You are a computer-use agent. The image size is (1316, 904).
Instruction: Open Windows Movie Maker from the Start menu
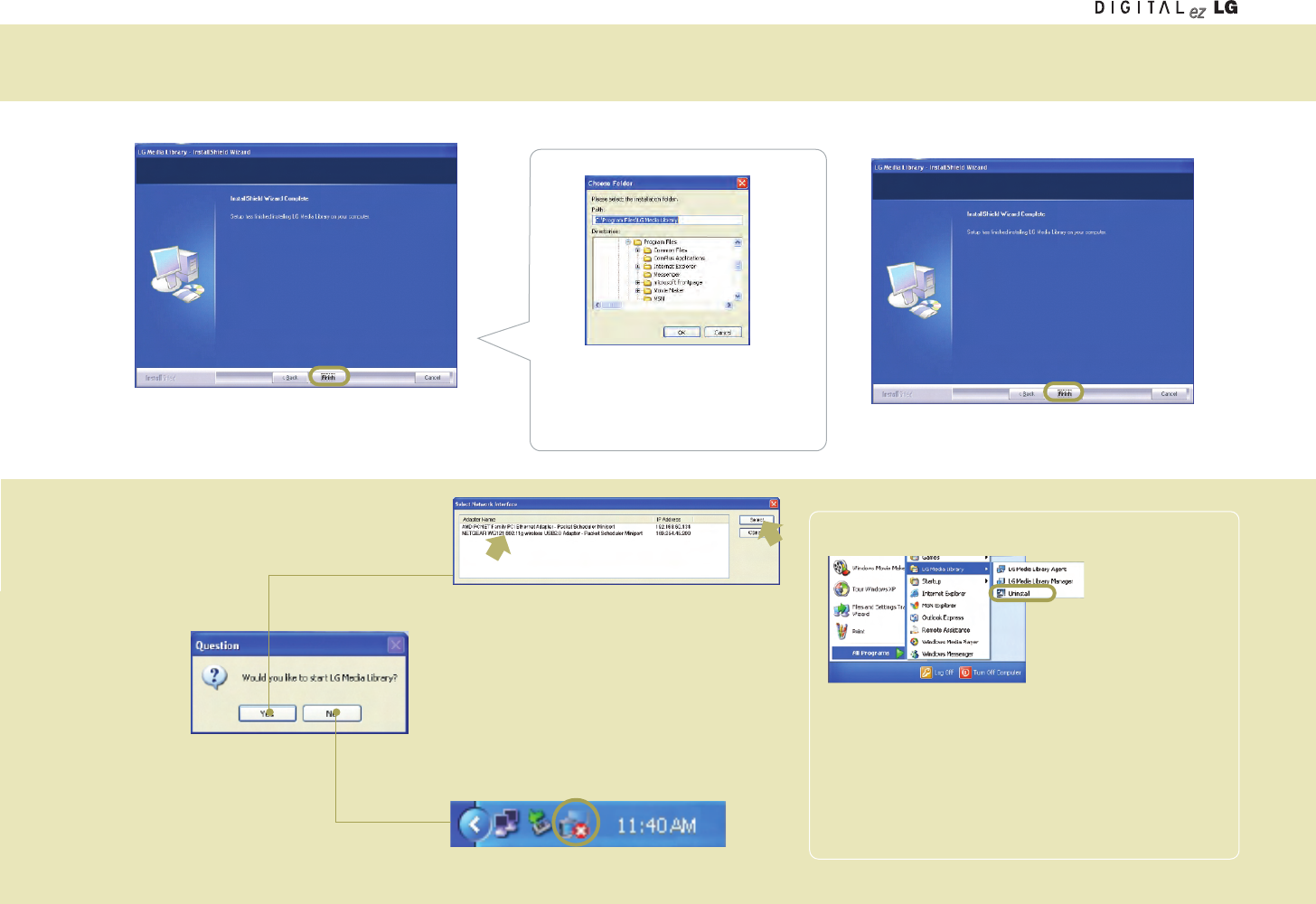(x=868, y=568)
